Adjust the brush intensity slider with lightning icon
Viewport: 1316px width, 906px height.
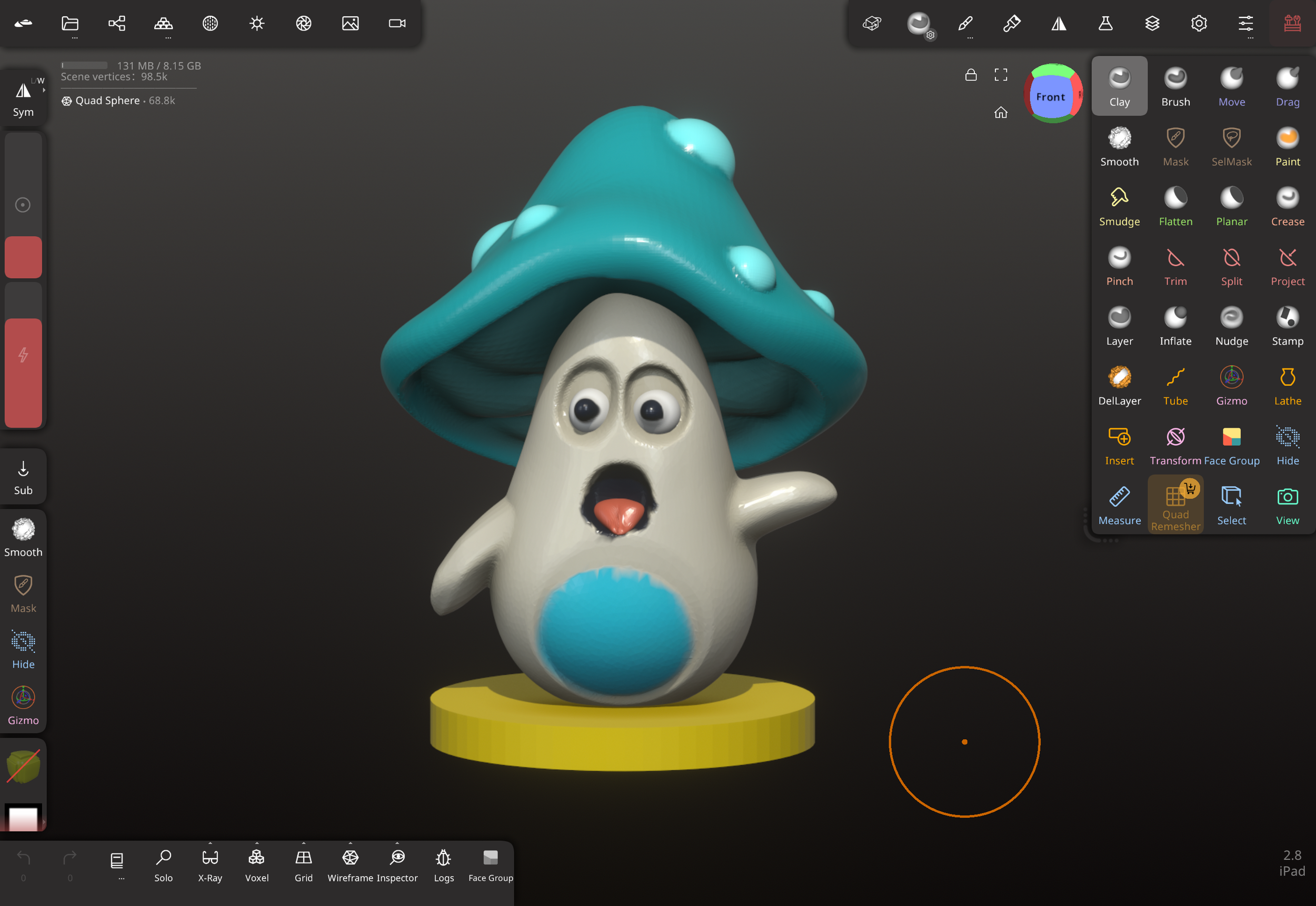(23, 355)
